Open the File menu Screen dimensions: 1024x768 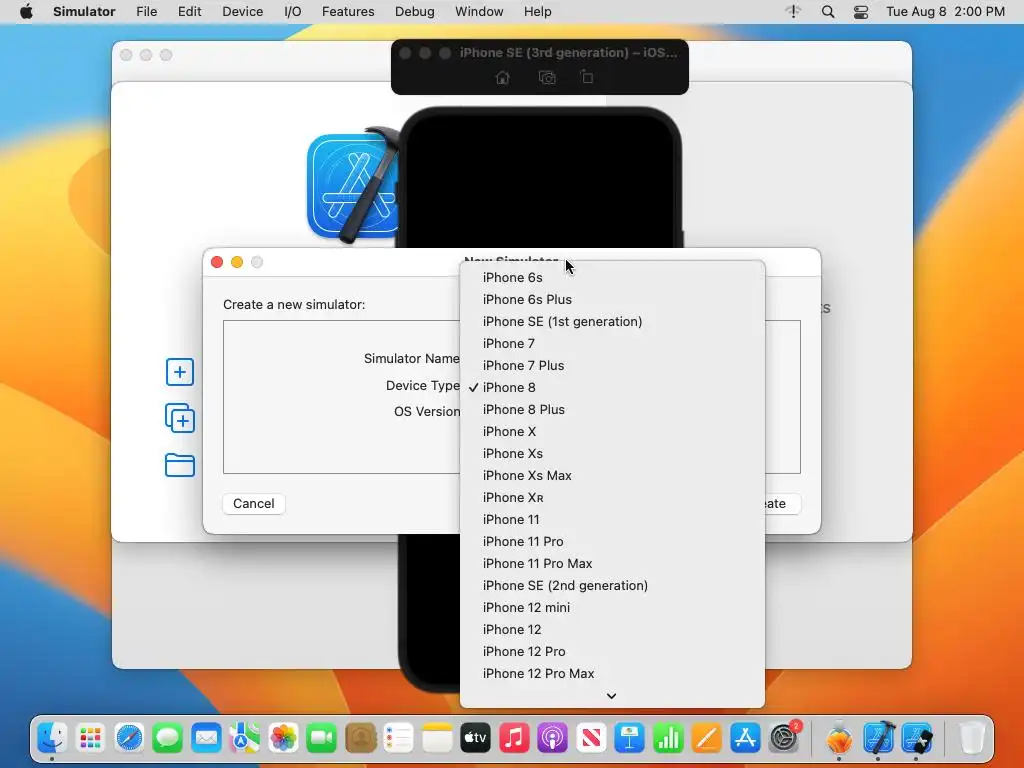(x=146, y=12)
